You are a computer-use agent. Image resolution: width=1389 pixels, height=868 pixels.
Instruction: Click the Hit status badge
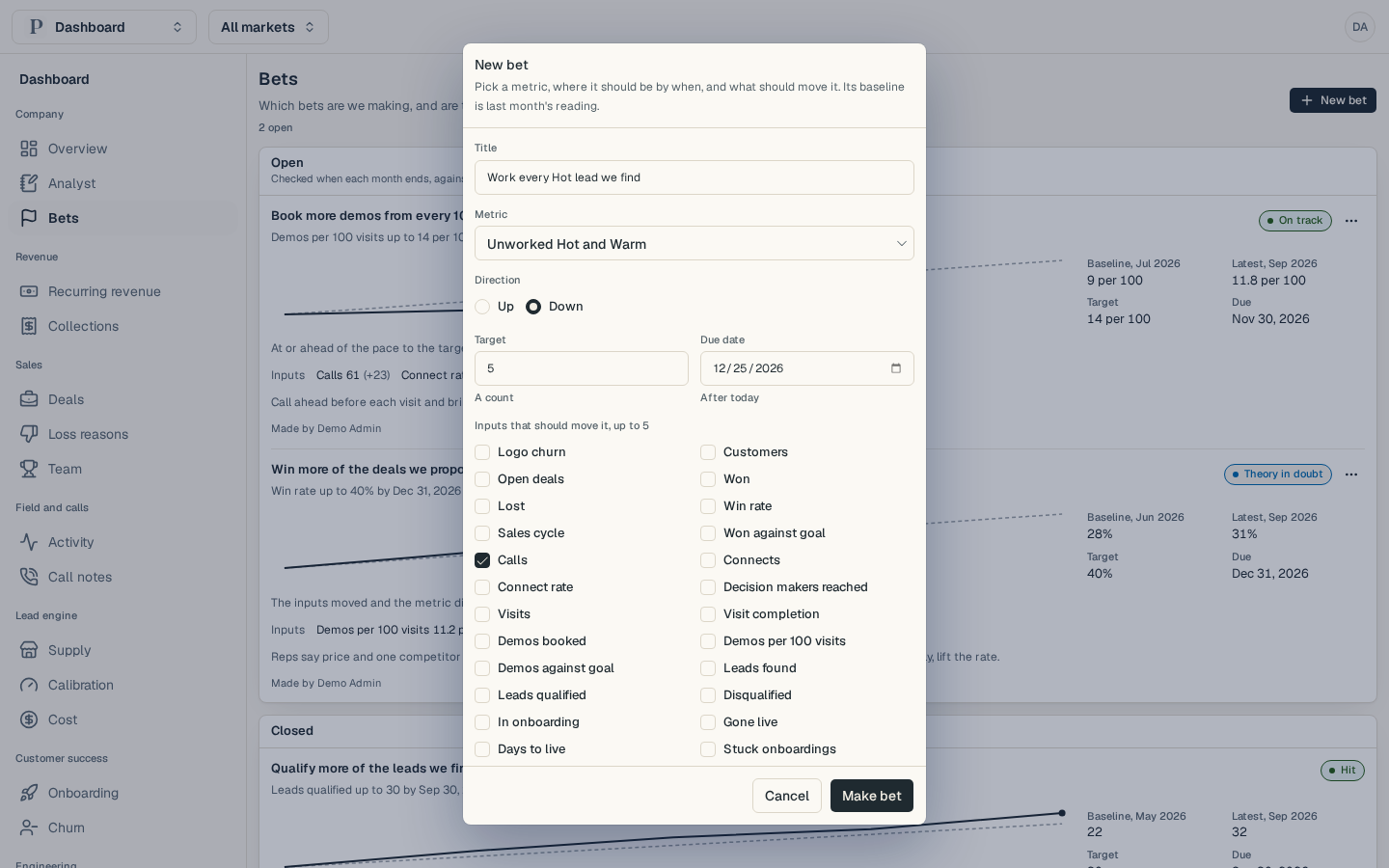(1343, 771)
